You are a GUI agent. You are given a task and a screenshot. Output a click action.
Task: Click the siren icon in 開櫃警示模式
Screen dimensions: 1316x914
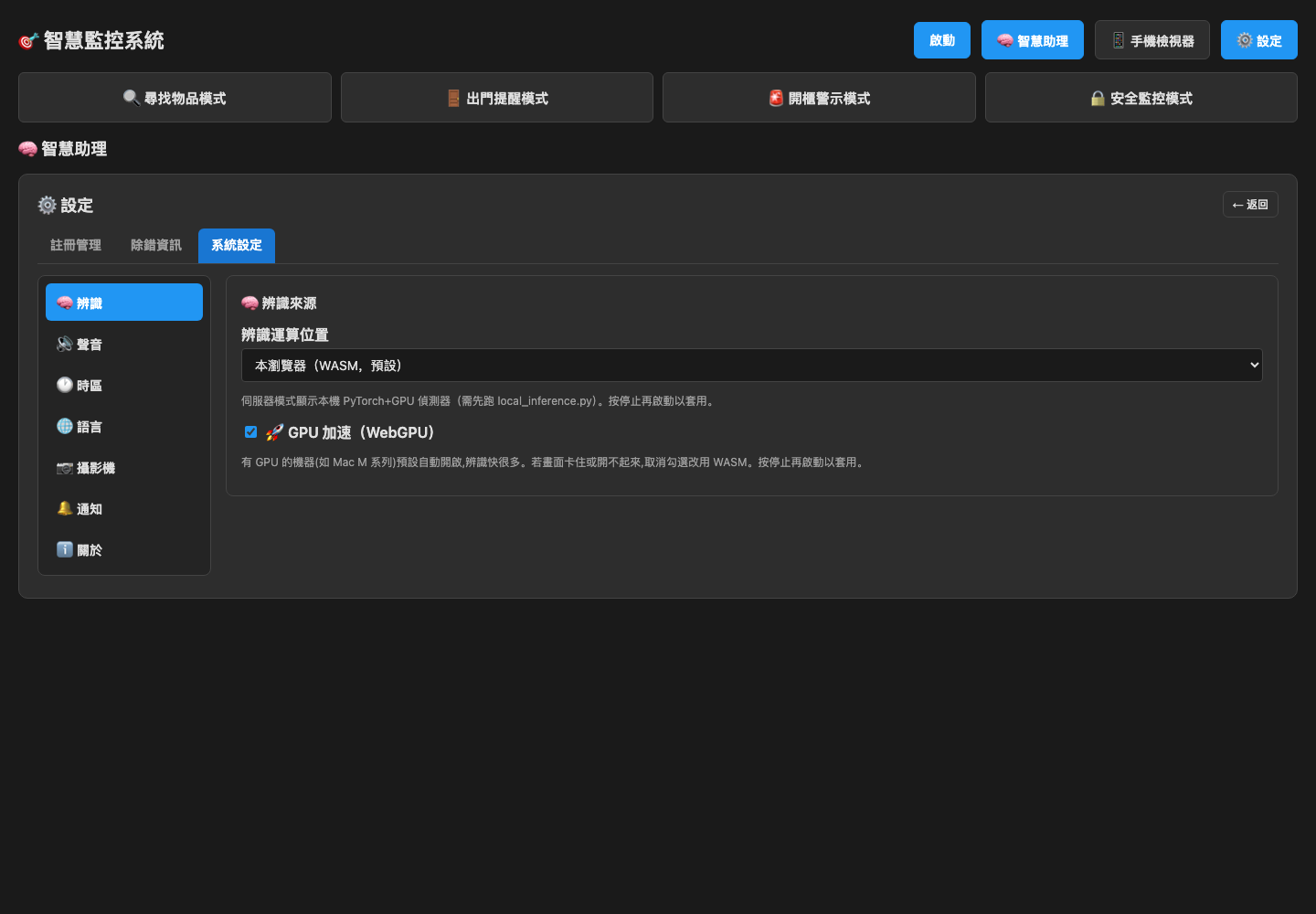tap(776, 98)
